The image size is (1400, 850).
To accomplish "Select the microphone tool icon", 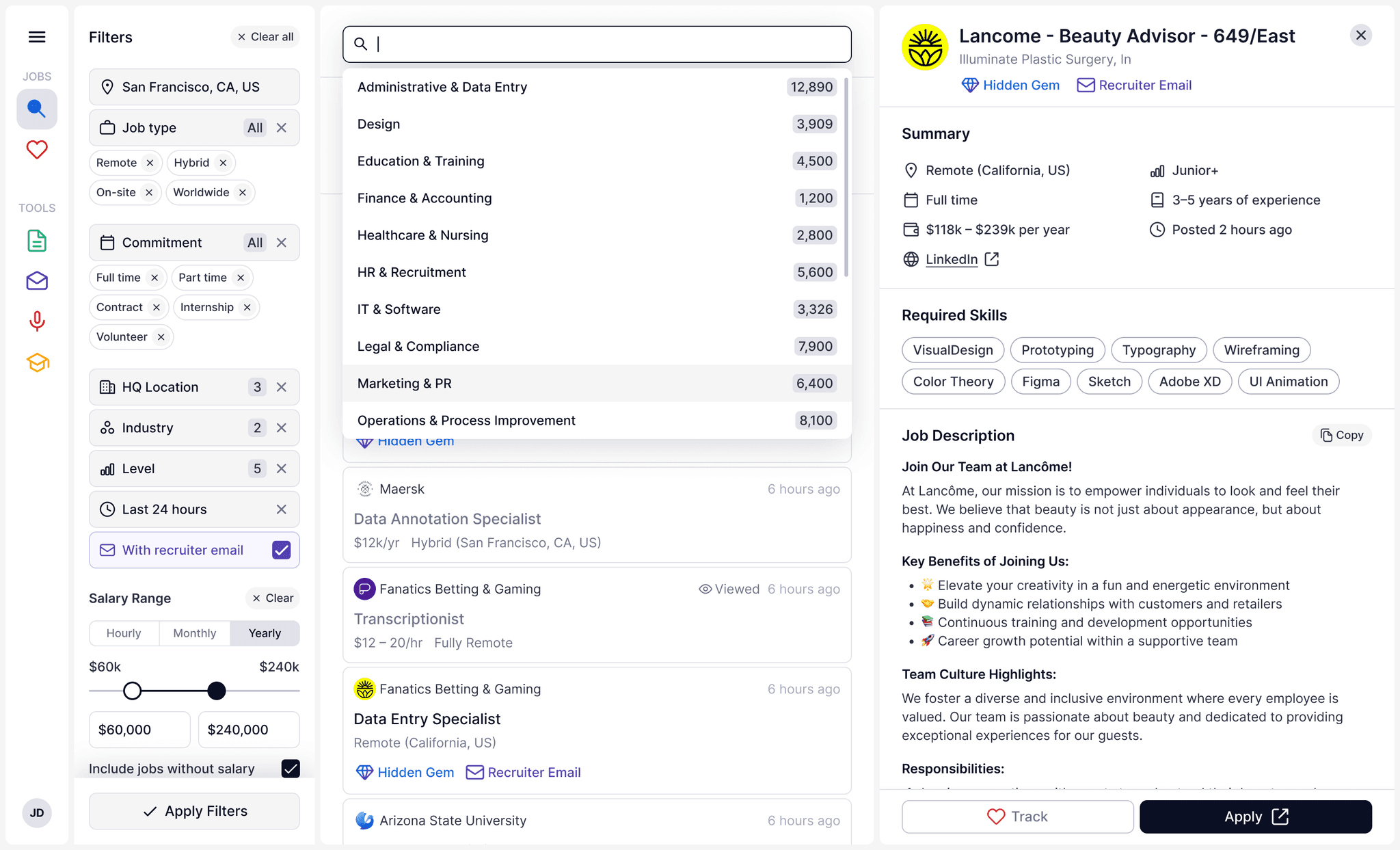I will pos(37,321).
